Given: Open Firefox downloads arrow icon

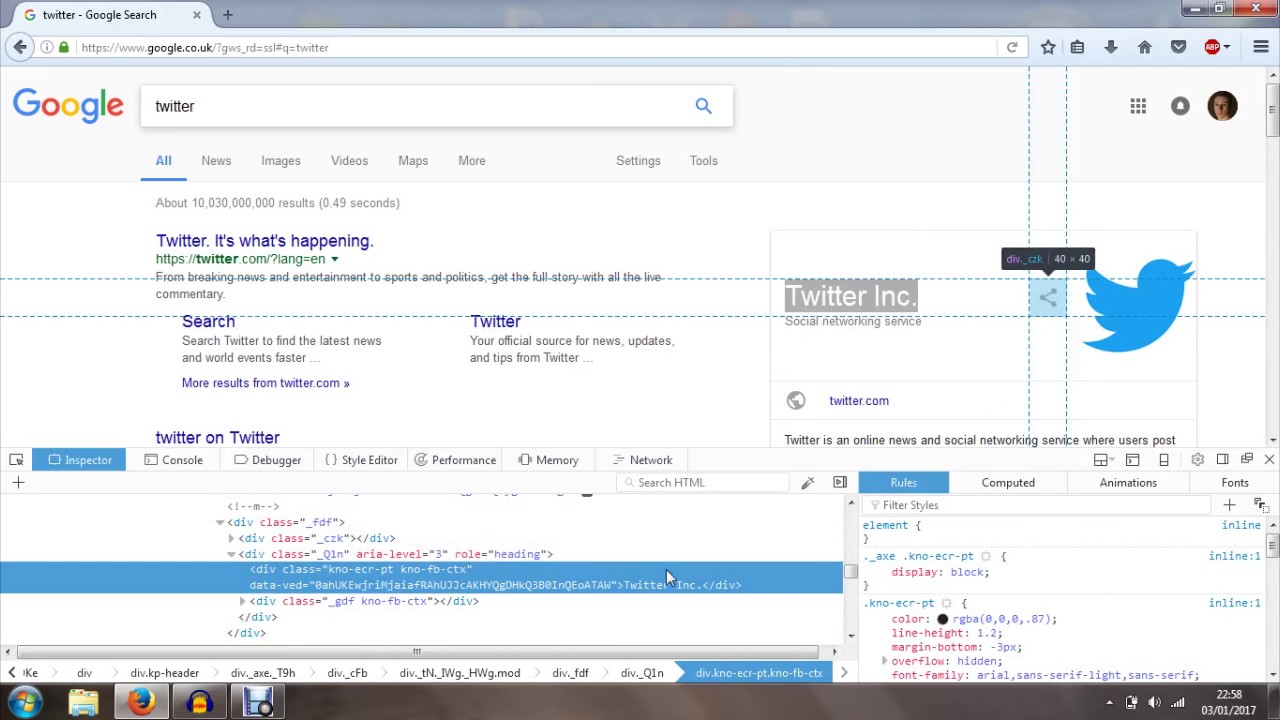Looking at the screenshot, I should pyautogui.click(x=1111, y=47).
